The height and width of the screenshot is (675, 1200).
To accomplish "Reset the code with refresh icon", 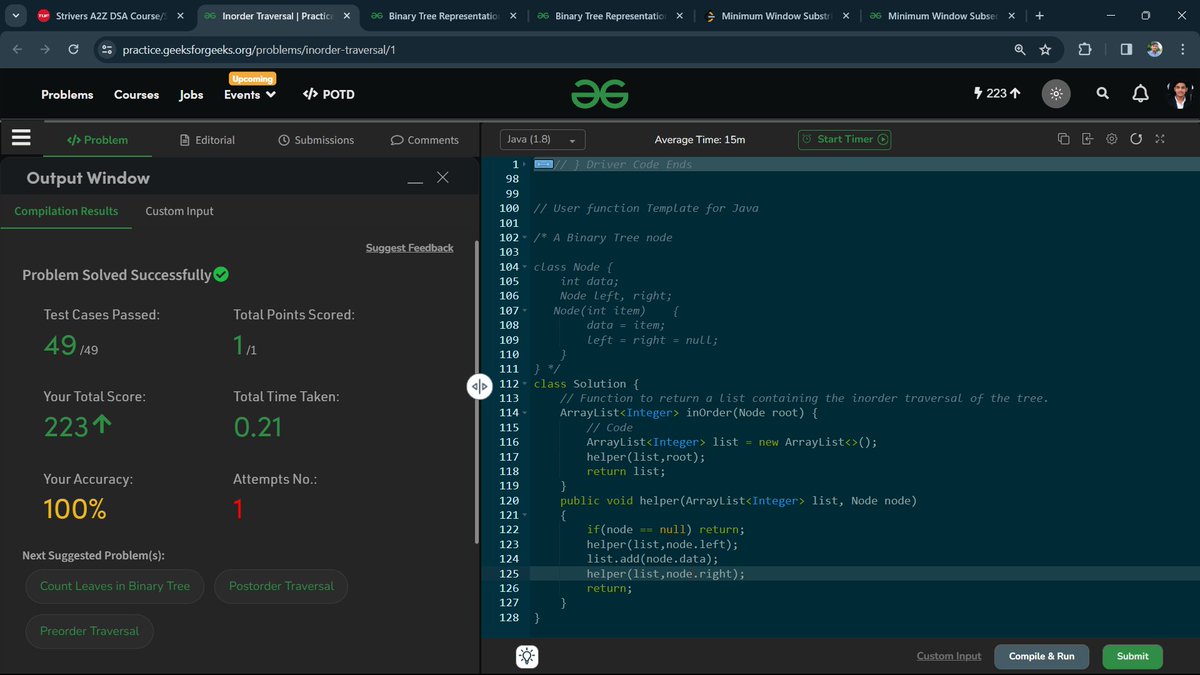I will pyautogui.click(x=1136, y=139).
